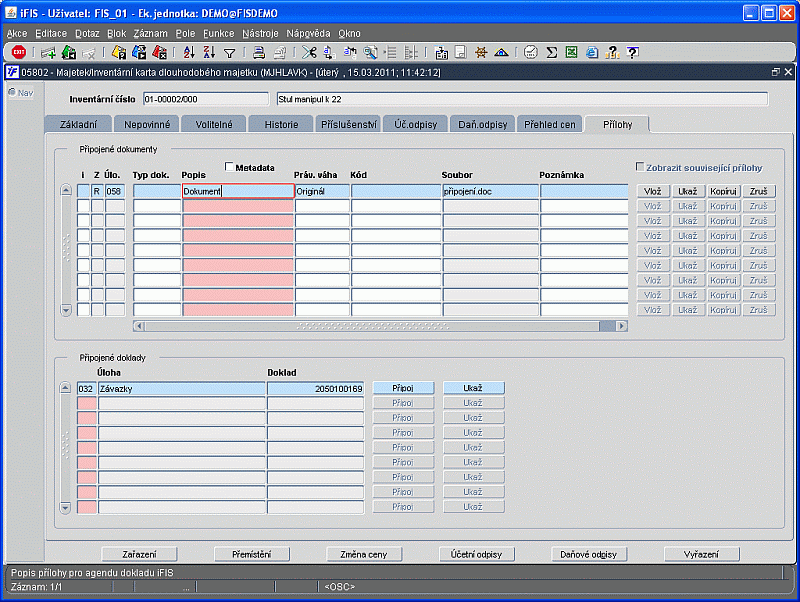The height and width of the screenshot is (602, 800).
Task: Open the Nástroje menu
Action: [x=260, y=33]
